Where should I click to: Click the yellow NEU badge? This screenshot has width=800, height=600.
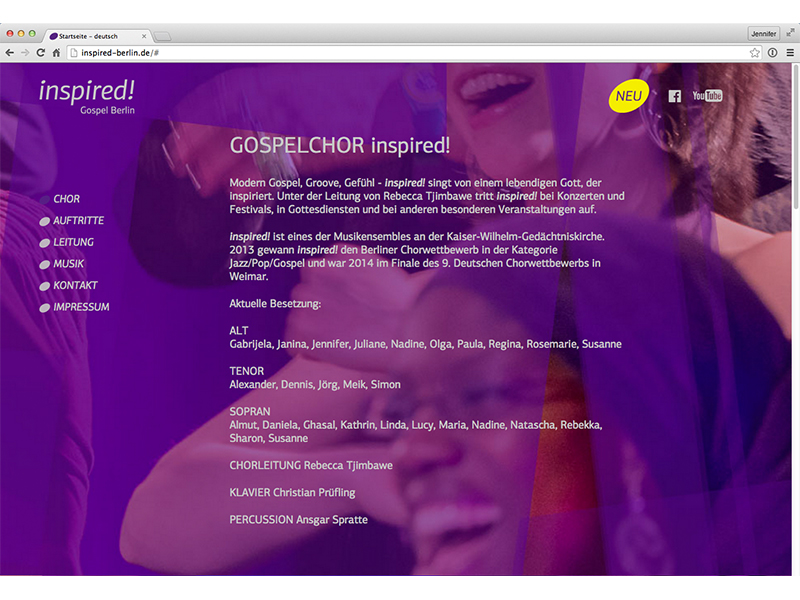(x=629, y=96)
